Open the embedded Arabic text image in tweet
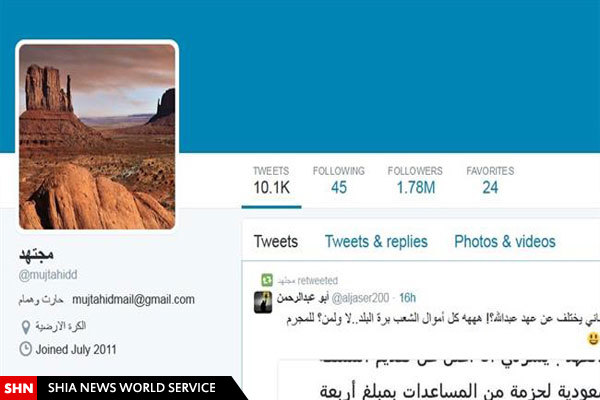600x400 pixels. [439, 380]
